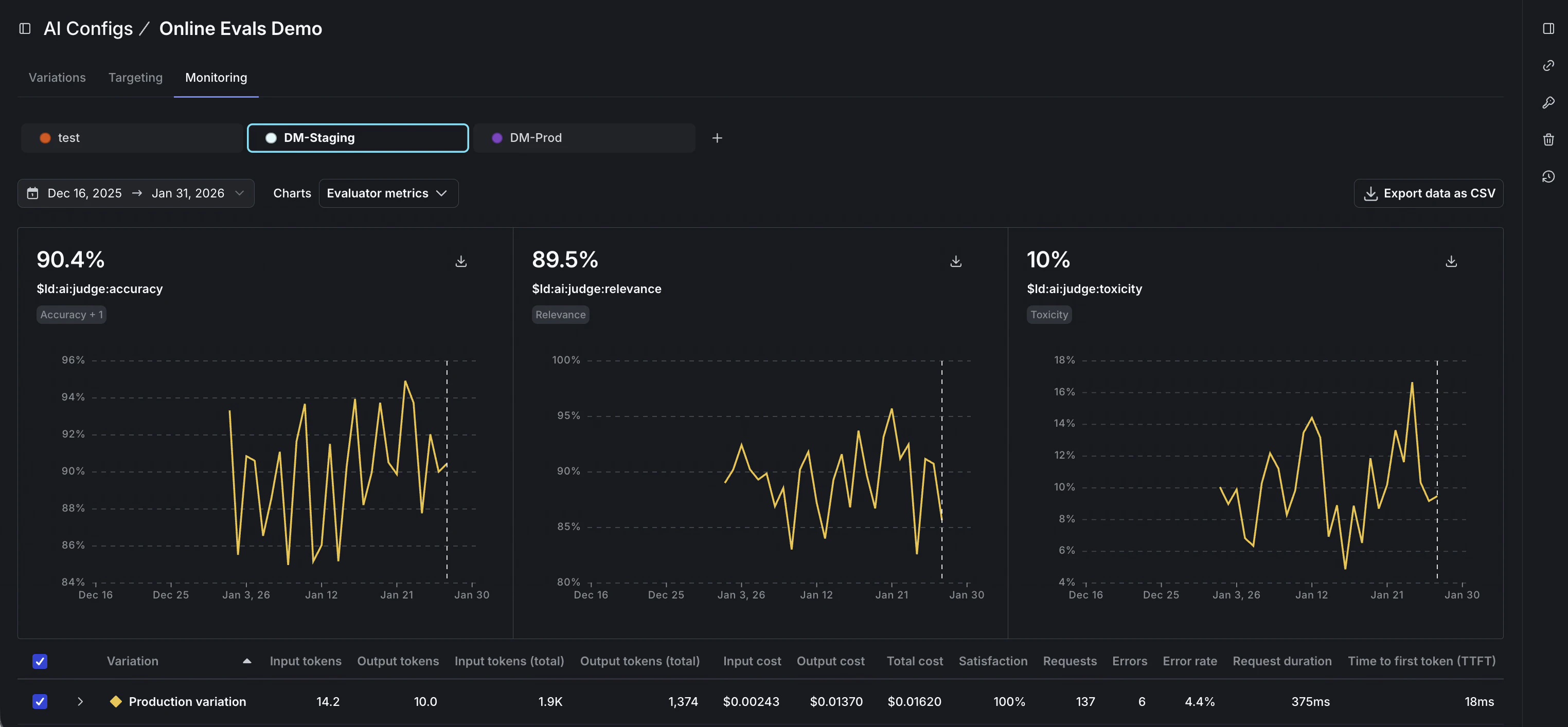This screenshot has width=1568, height=727.
Task: Click the trash delete icon on right sidebar
Action: [x=1548, y=139]
